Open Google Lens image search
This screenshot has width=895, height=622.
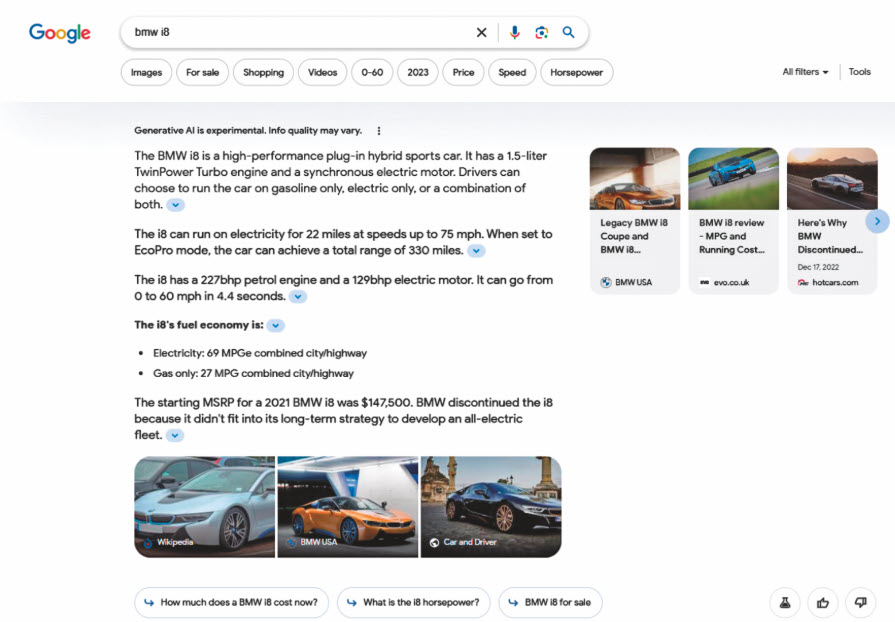541,32
